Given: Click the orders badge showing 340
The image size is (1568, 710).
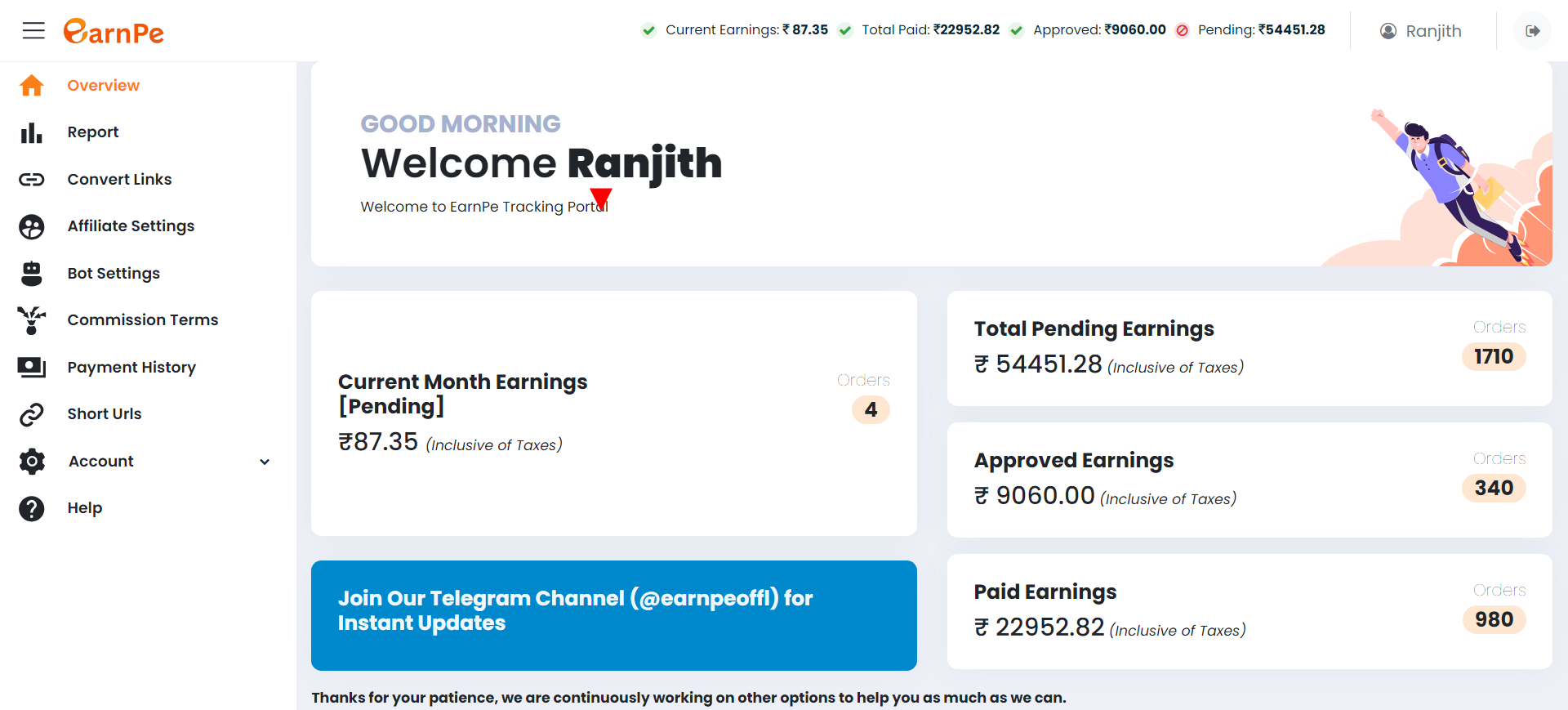Looking at the screenshot, I should (1494, 488).
